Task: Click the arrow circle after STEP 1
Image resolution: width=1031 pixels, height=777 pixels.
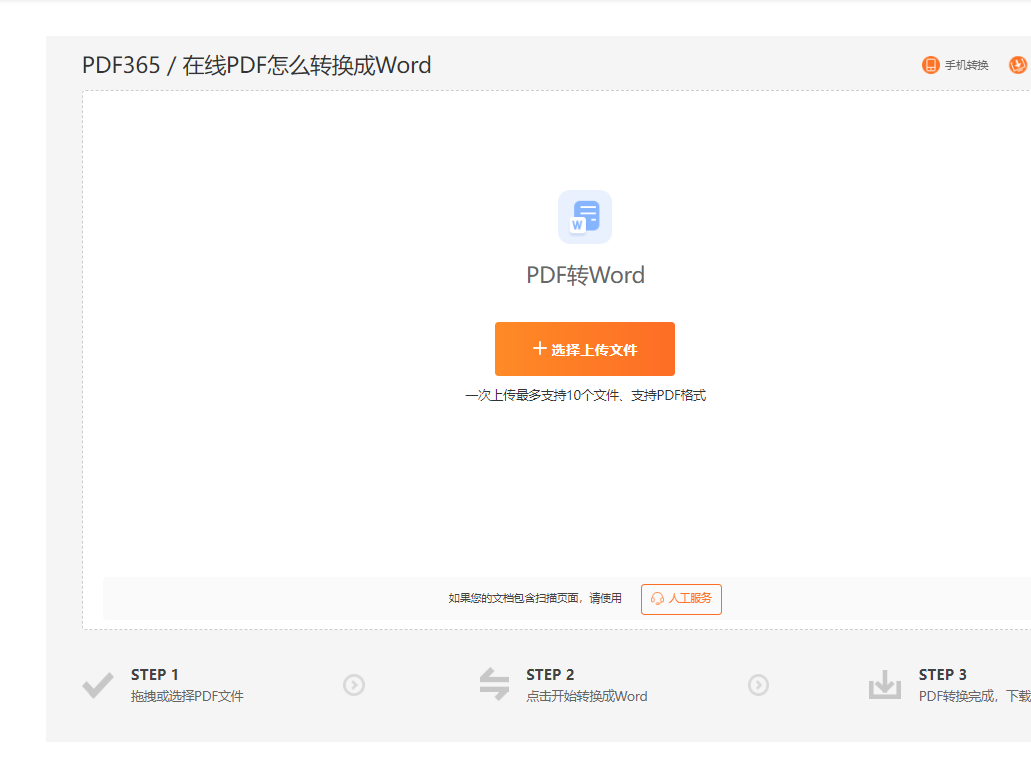Action: [354, 685]
